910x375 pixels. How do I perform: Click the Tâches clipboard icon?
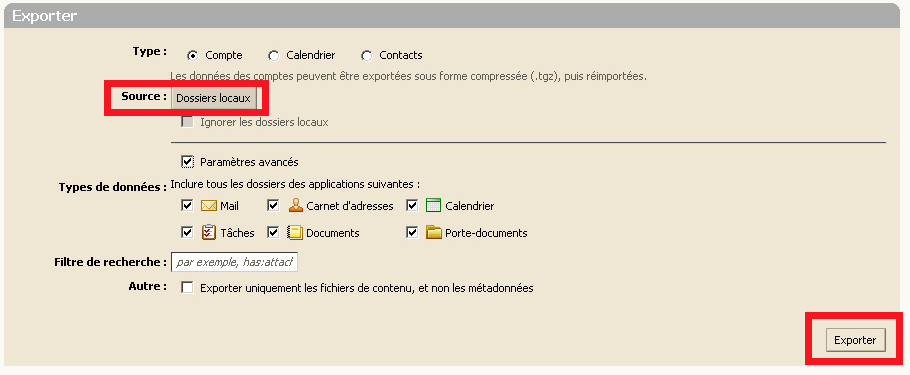click(x=208, y=232)
